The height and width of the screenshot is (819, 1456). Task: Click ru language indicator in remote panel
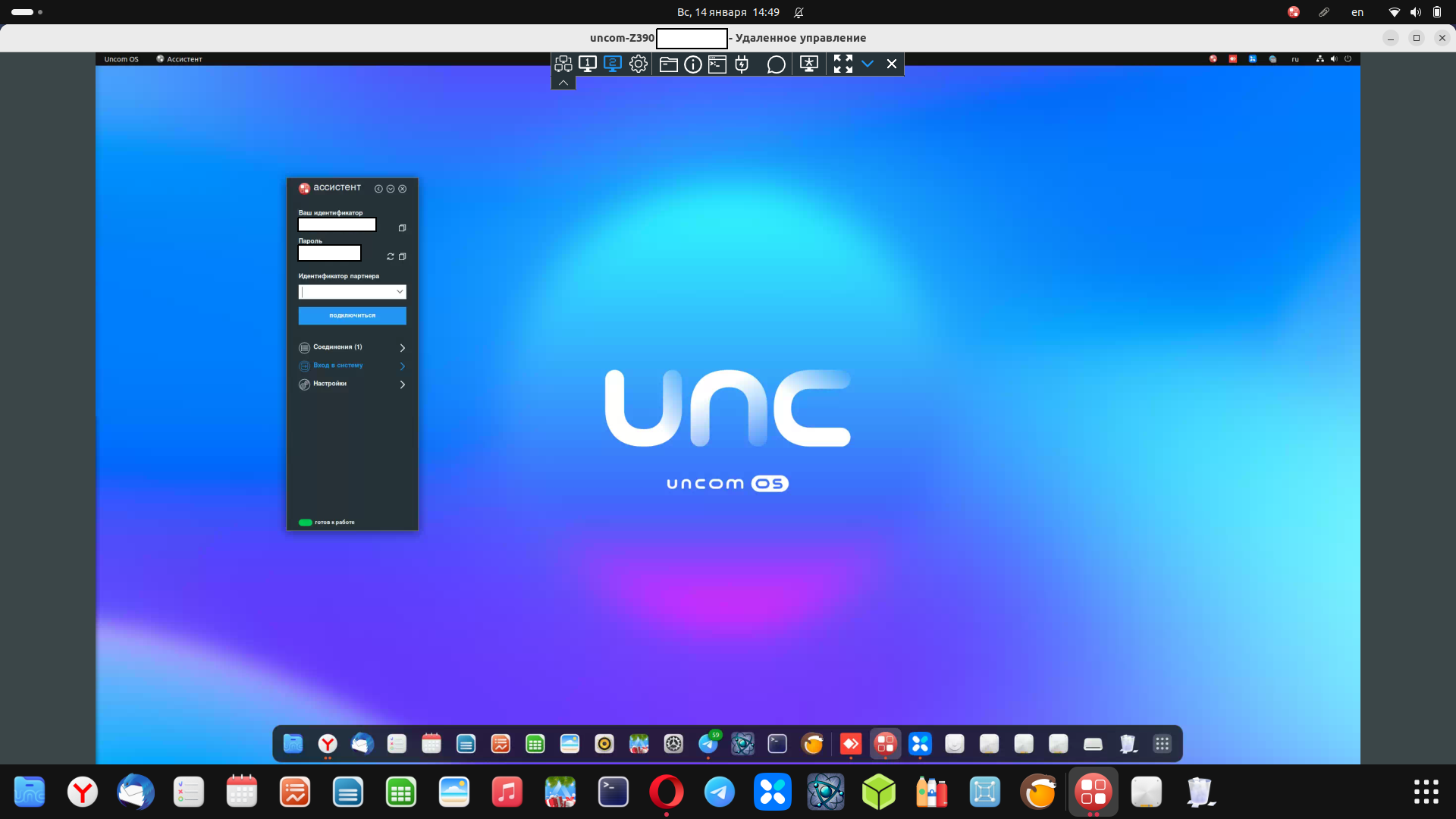pyautogui.click(x=1295, y=59)
